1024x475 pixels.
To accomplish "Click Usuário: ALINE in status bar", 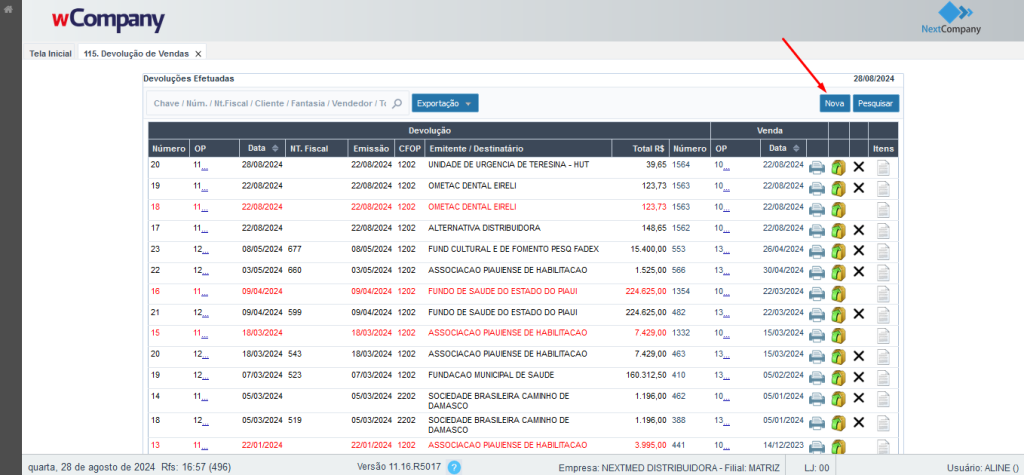I will 984,468.
